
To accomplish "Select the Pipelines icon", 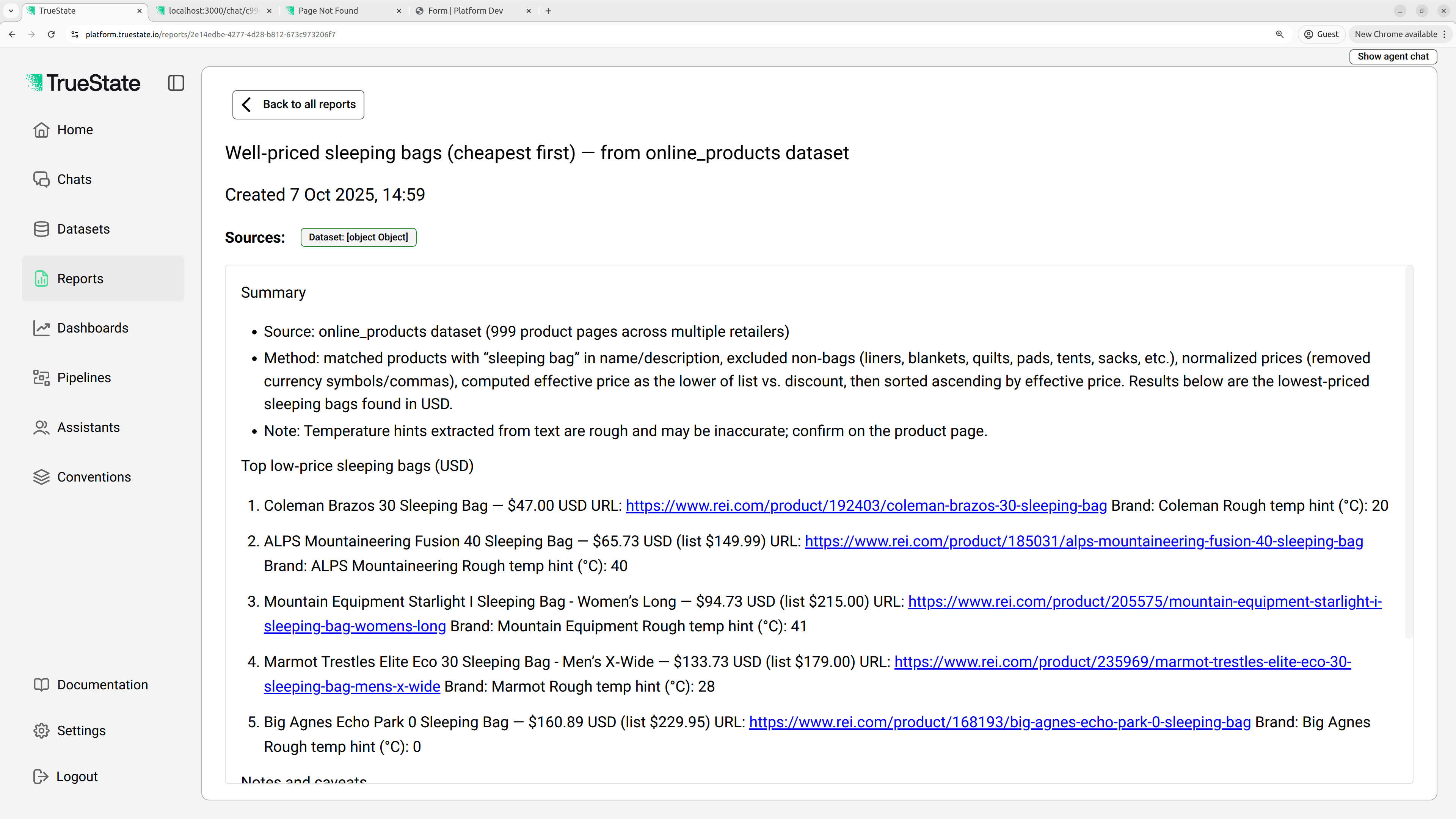I will pos(41,378).
